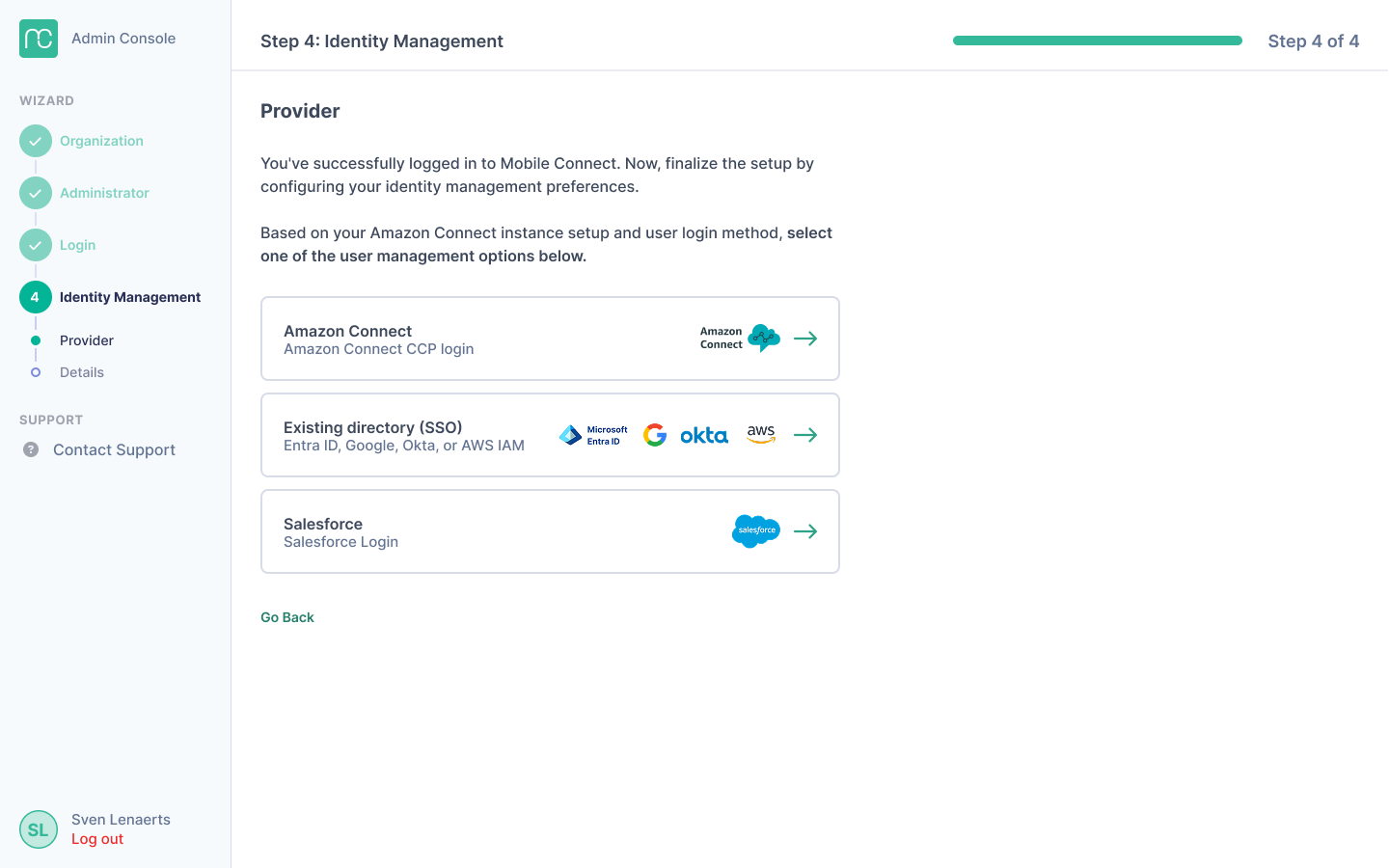This screenshot has width=1389, height=868.
Task: Select the Identity Management wizard step
Action: point(130,297)
